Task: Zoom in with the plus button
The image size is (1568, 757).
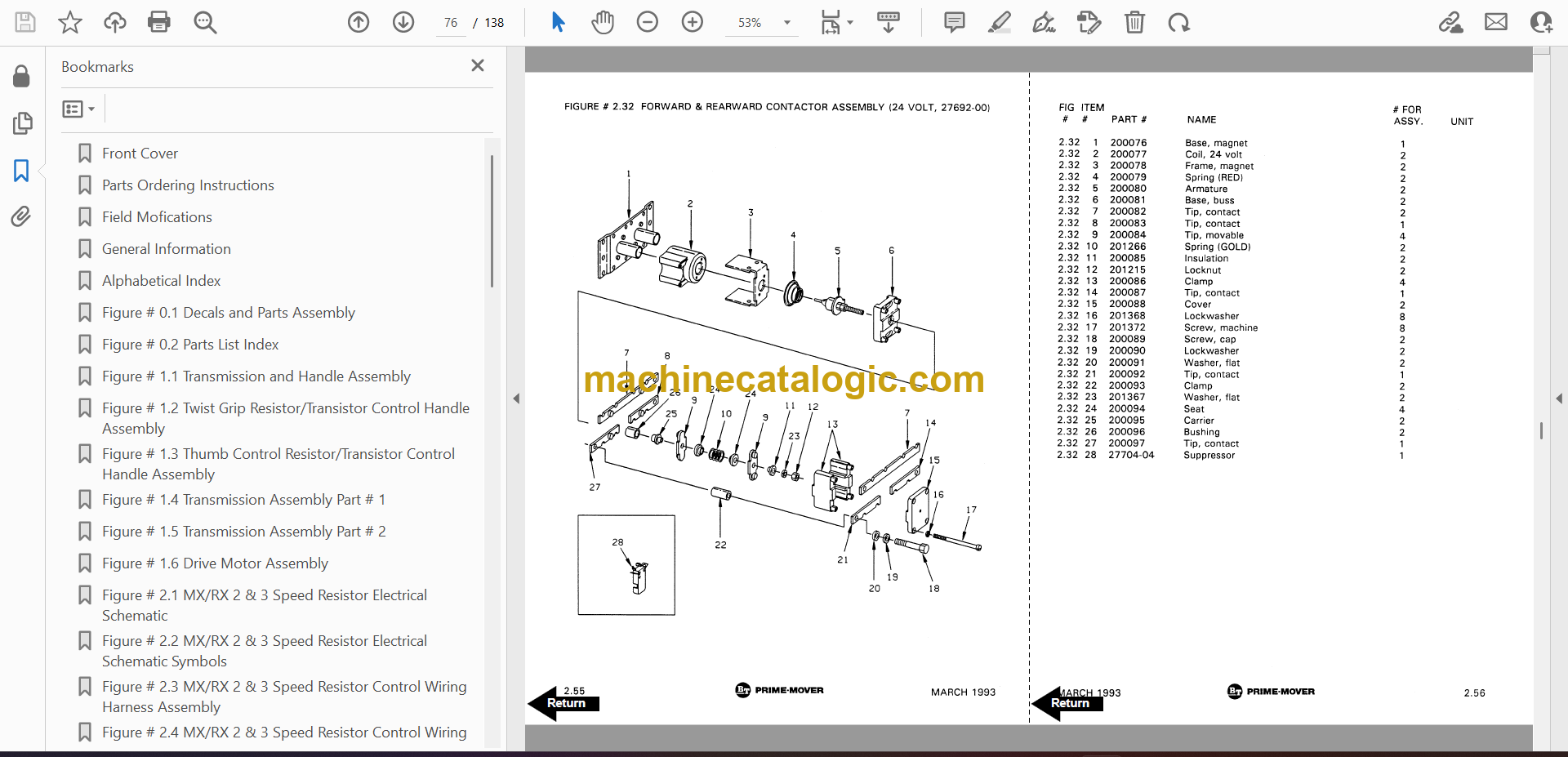Action: tap(693, 22)
